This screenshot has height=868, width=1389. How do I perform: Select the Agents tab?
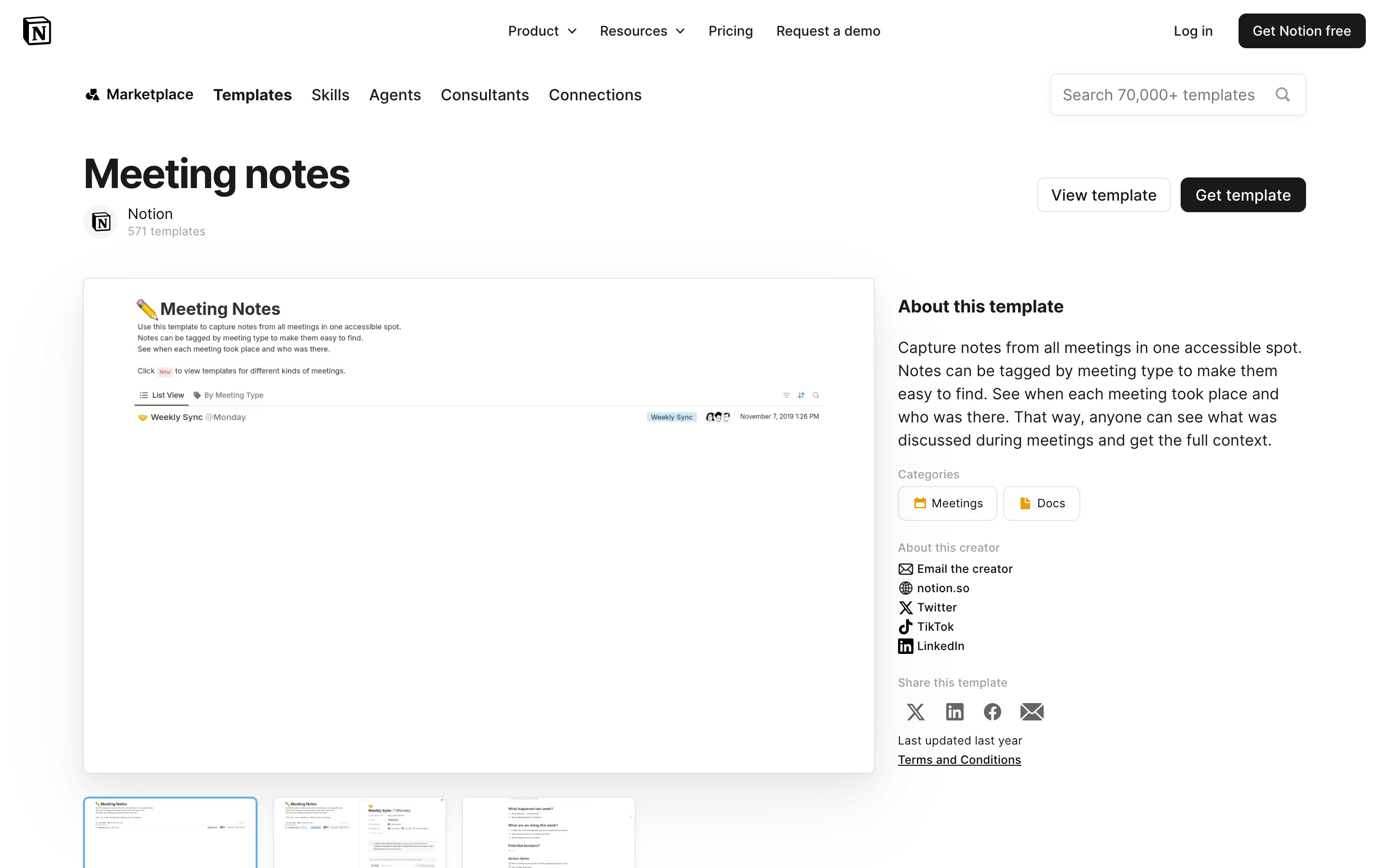click(395, 95)
